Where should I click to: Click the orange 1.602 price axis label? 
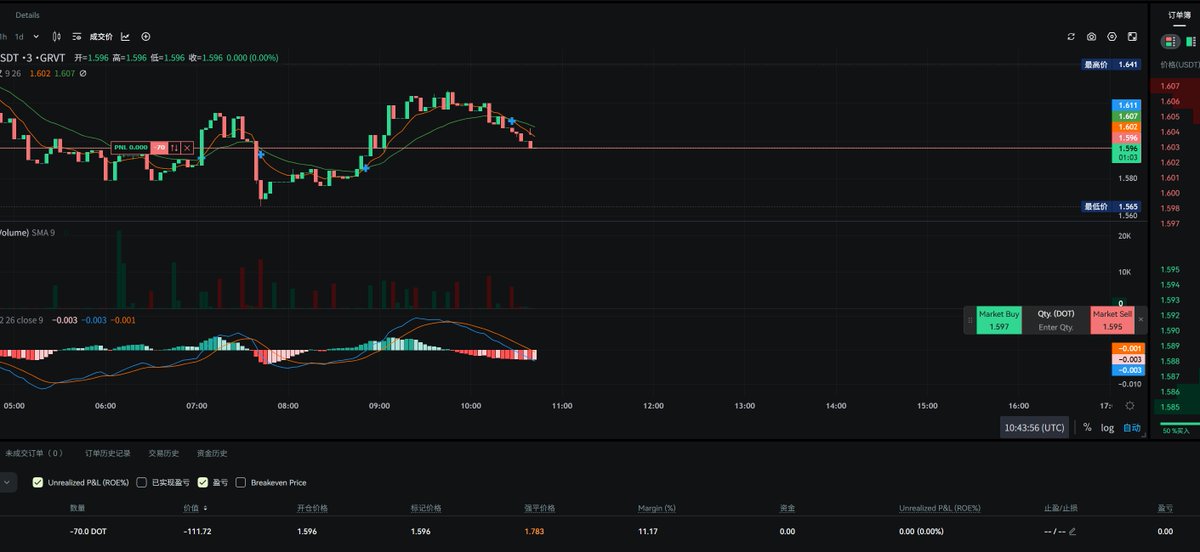1127,127
